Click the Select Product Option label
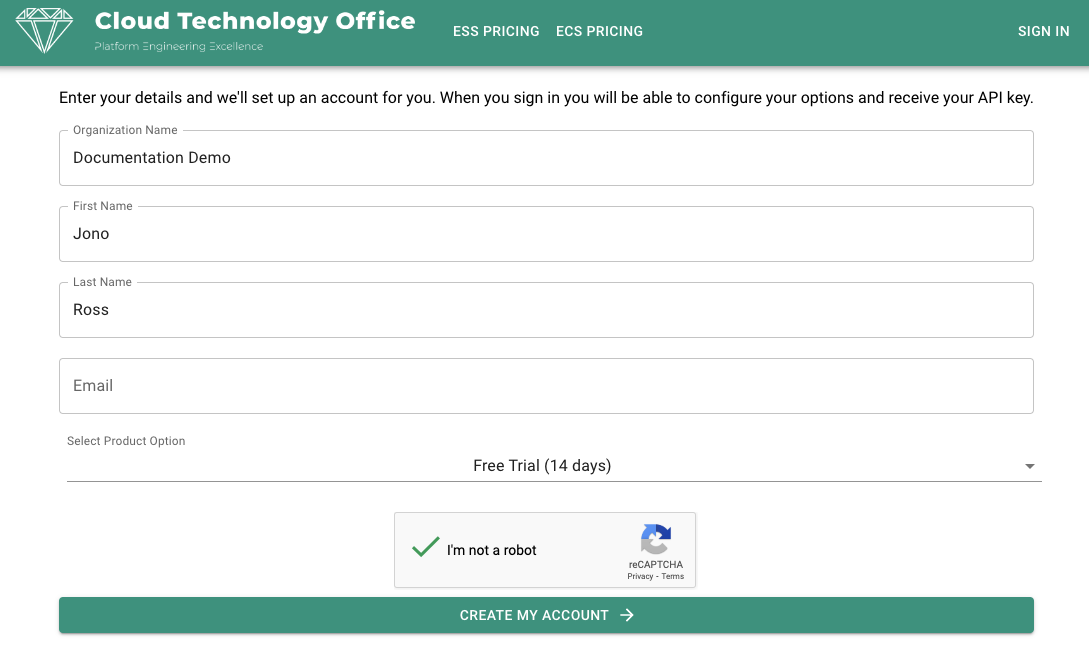 pos(126,441)
